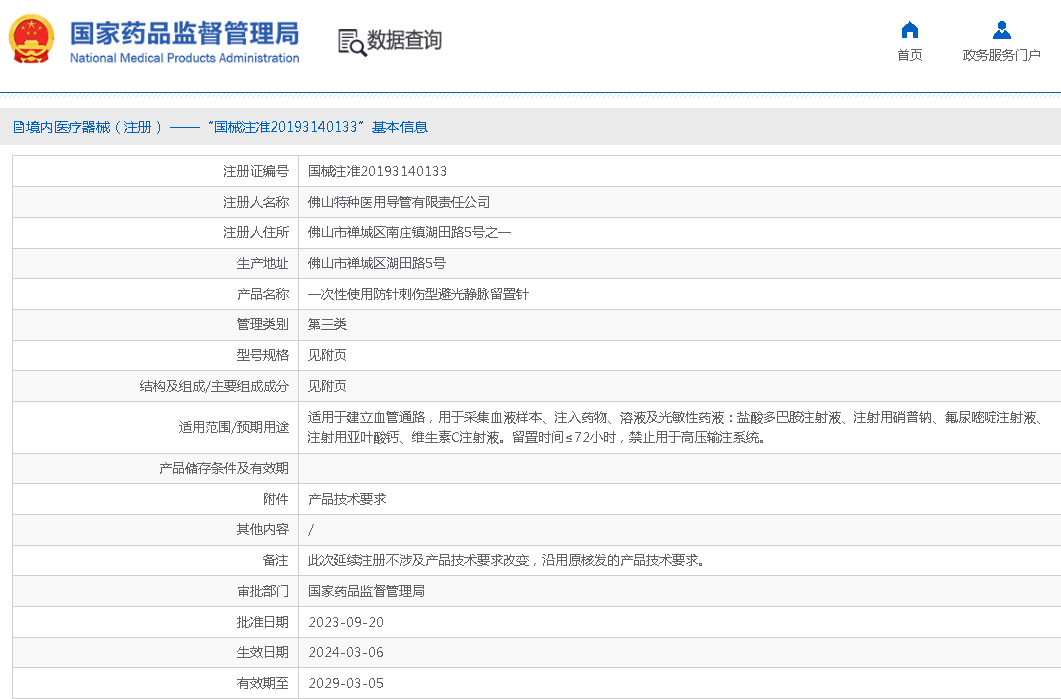Viewport: 1061px width, 699px height.
Task: Select the 生效日期 label
Action: 263,652
